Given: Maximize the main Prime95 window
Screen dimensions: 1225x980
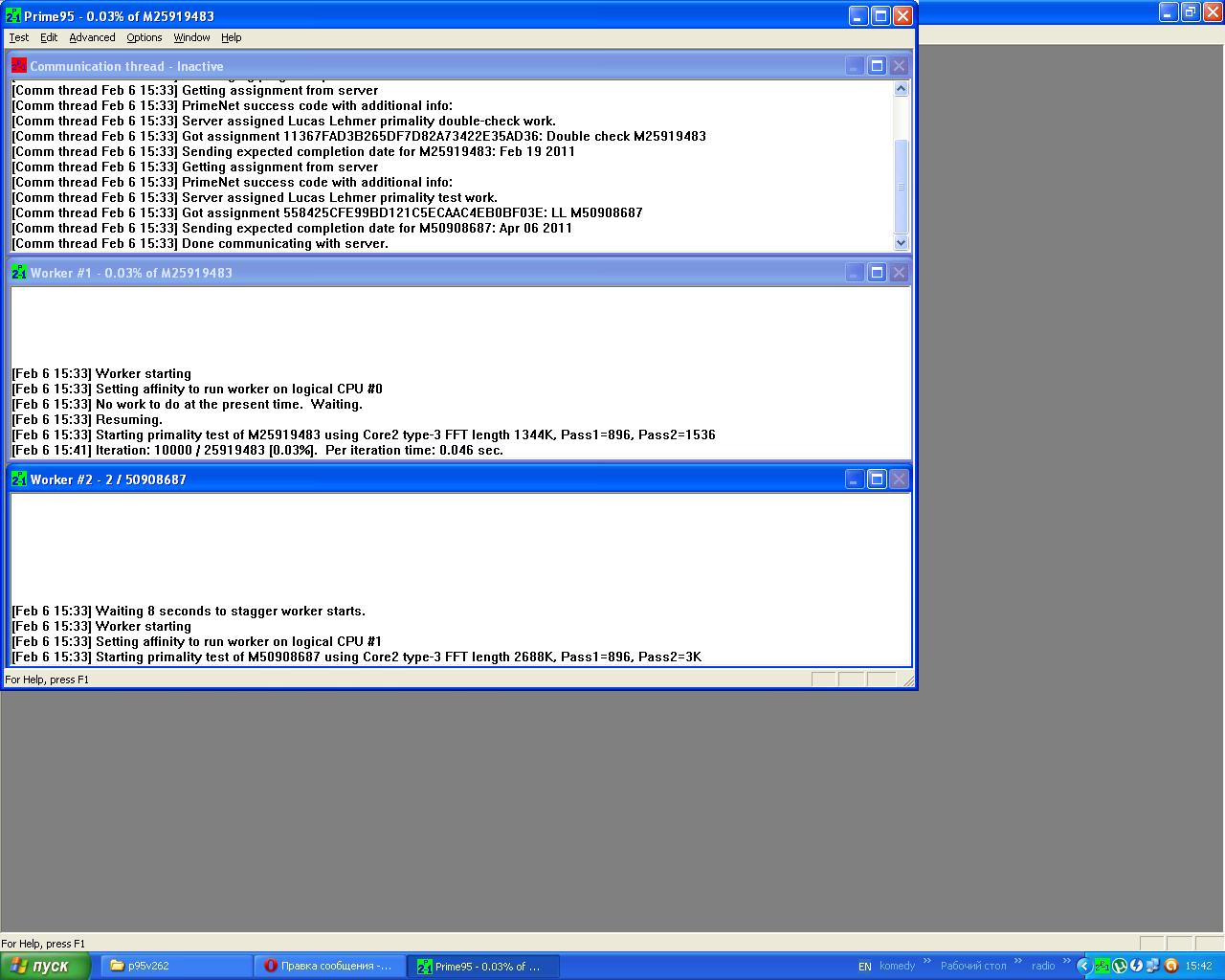Looking at the screenshot, I should tap(880, 15).
